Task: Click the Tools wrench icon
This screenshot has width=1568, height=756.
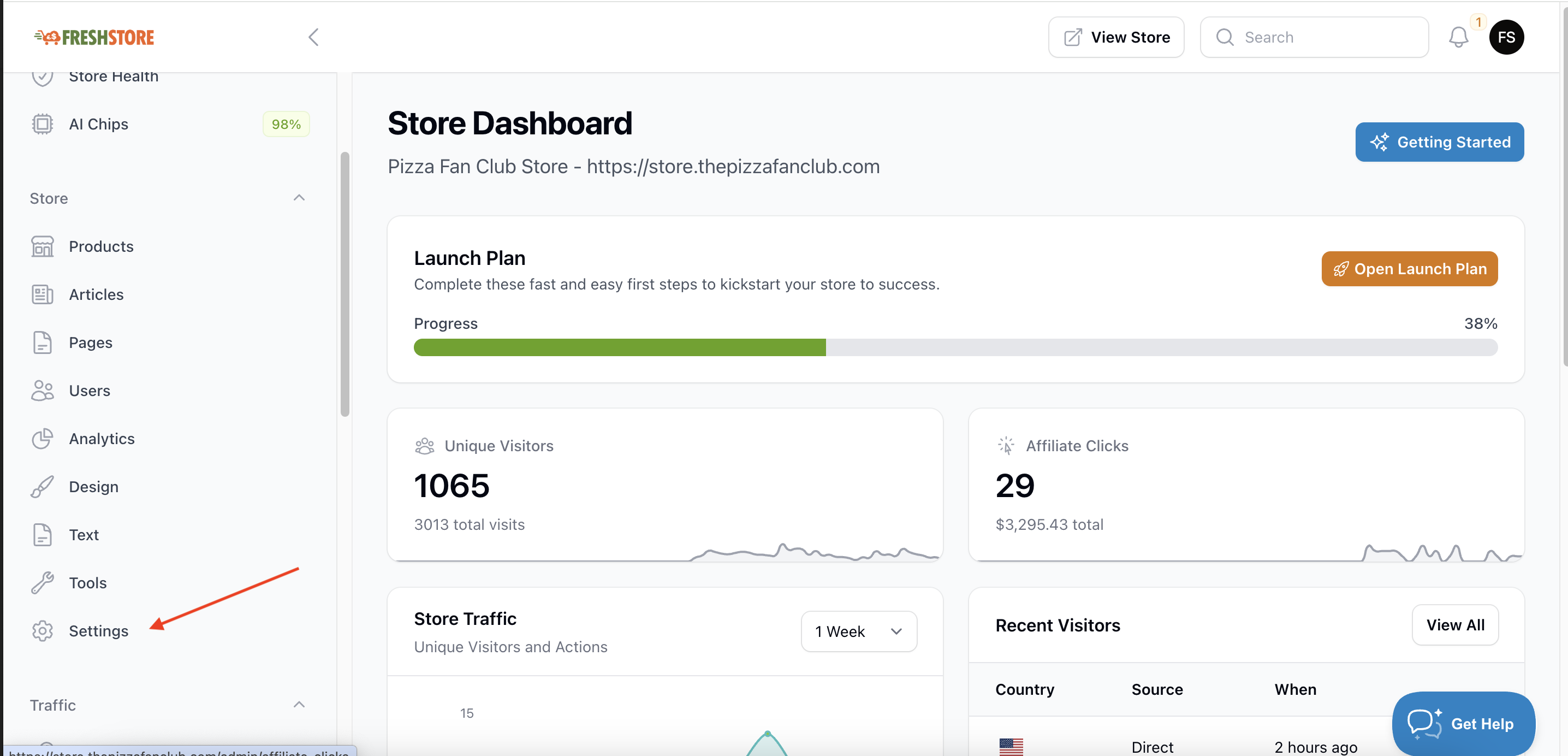Action: [42, 583]
